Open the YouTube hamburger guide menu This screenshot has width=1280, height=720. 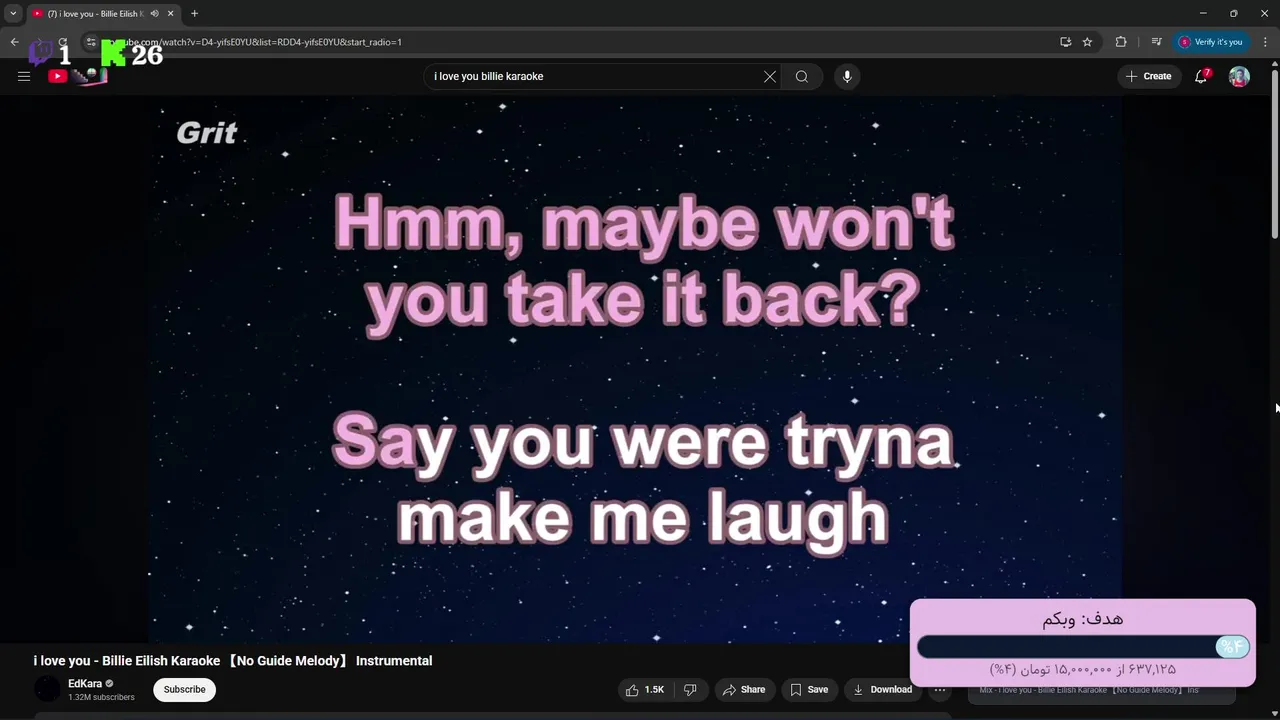tap(24, 76)
